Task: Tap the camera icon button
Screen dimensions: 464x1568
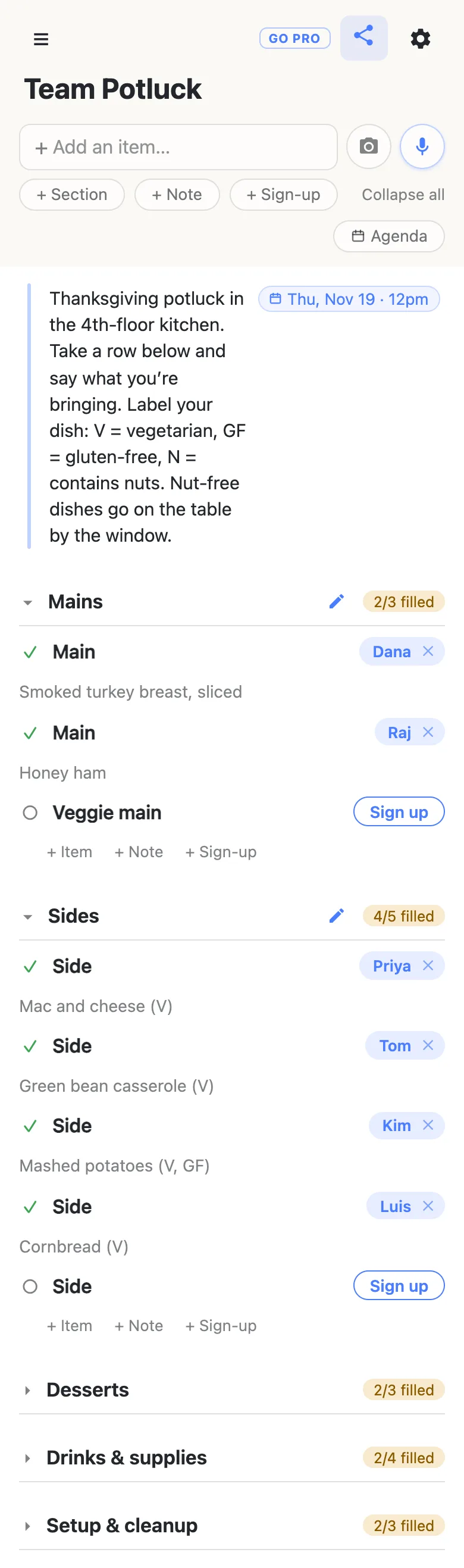Action: (369, 146)
